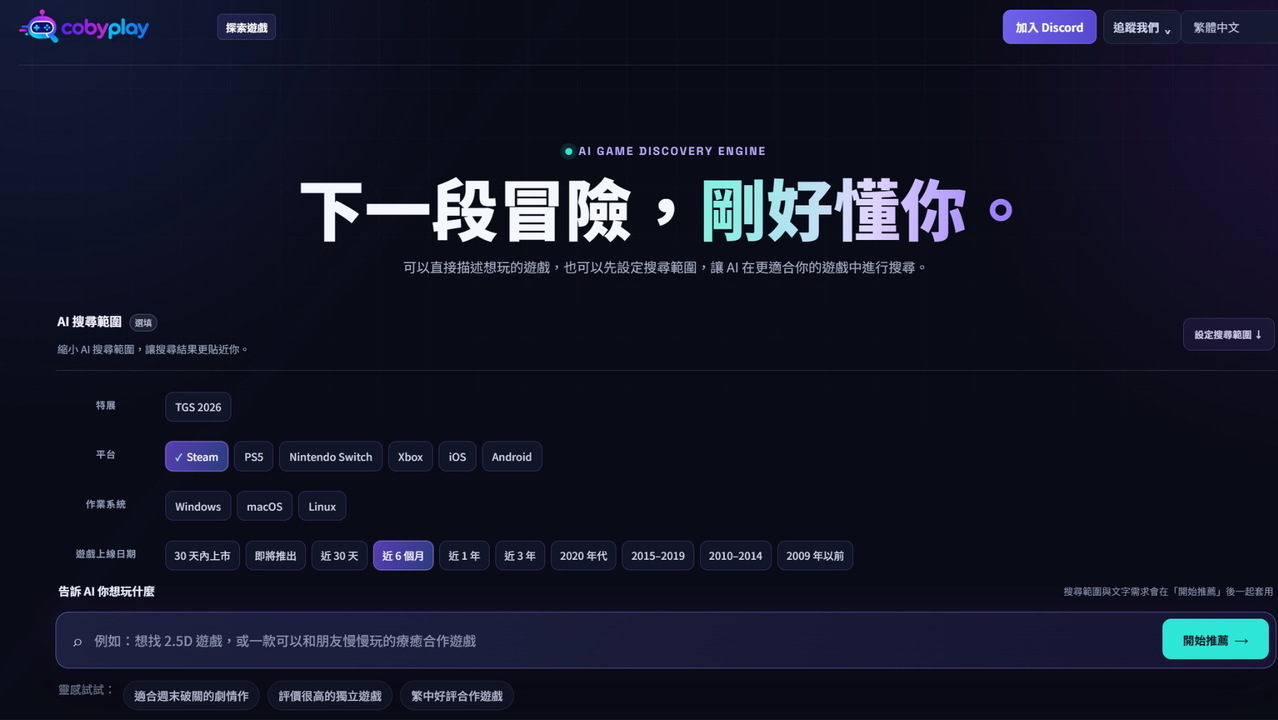Select the 近 30 天 date filter
The image size is (1278, 720).
point(339,555)
